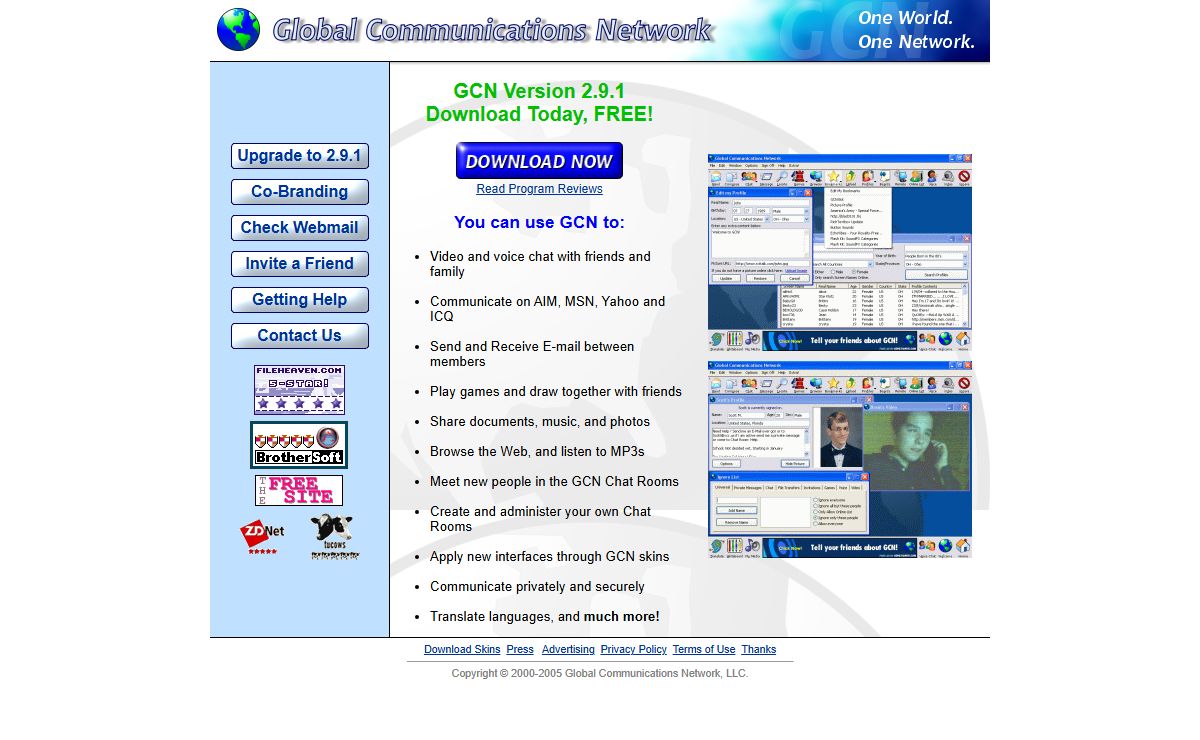Open the Download Skins link

(x=462, y=650)
